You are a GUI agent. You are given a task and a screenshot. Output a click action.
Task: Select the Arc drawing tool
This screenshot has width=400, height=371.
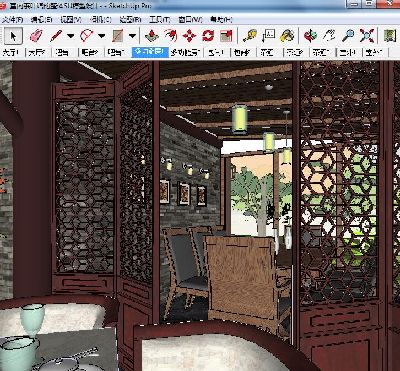[87, 36]
